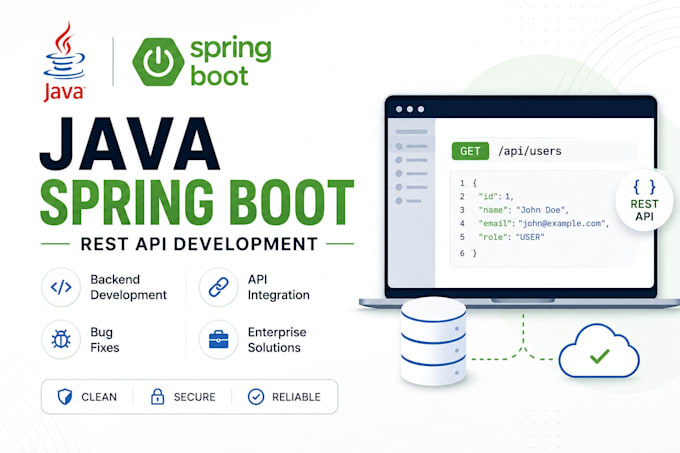
Task: Click the database cylinder icon
Action: 433,341
